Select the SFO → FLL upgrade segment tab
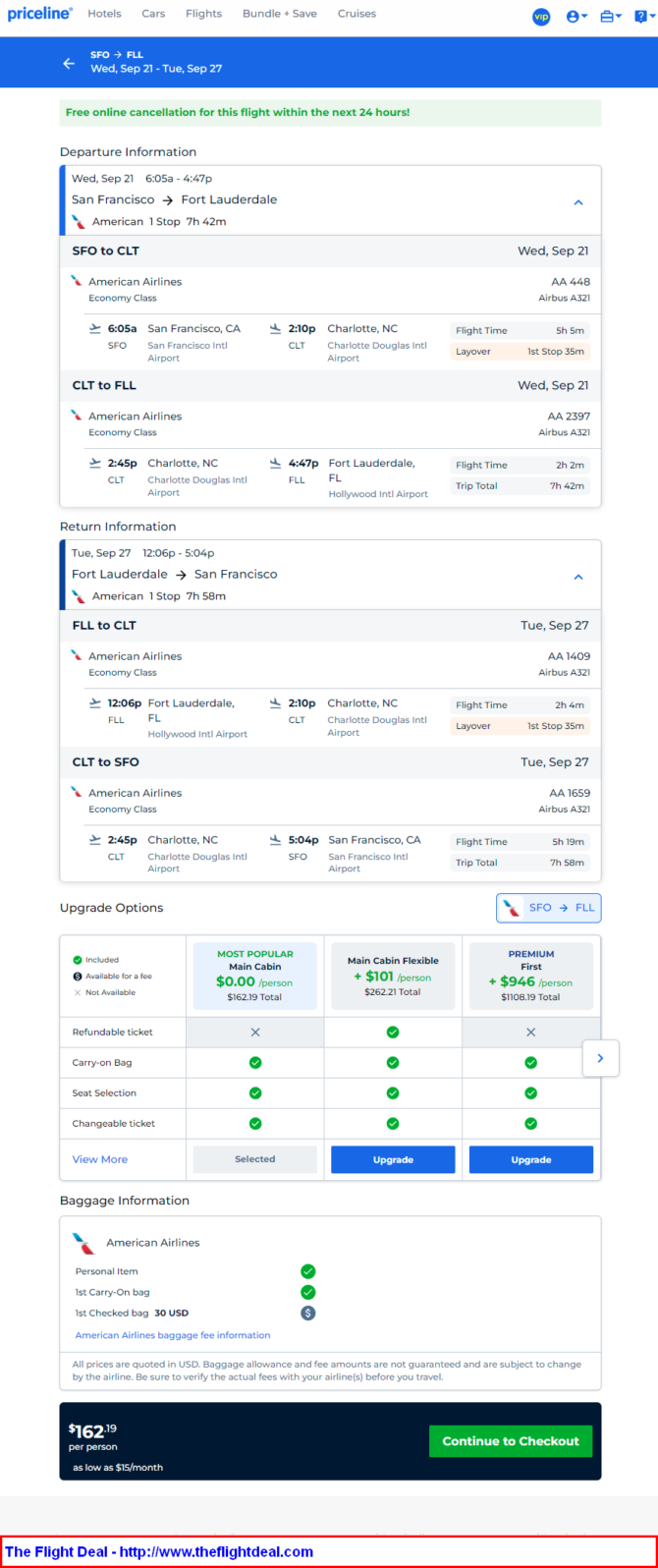Viewport: 658px width, 1568px height. [548, 908]
